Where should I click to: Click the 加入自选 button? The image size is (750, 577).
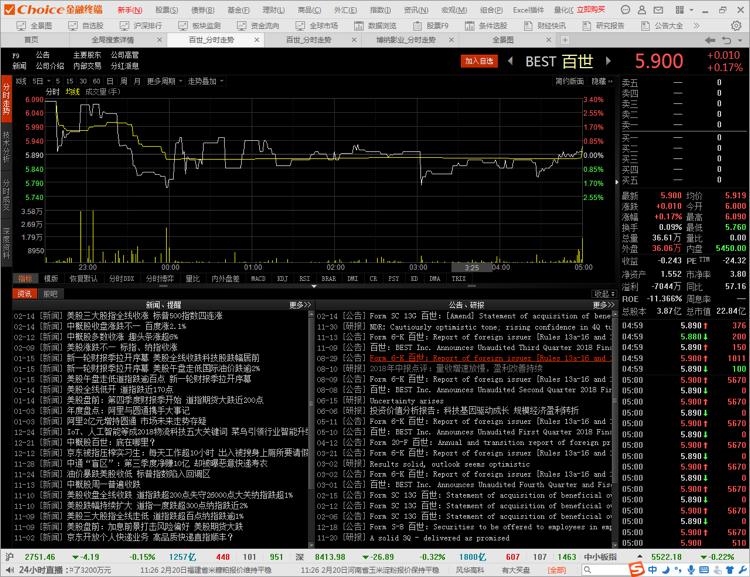coord(479,61)
